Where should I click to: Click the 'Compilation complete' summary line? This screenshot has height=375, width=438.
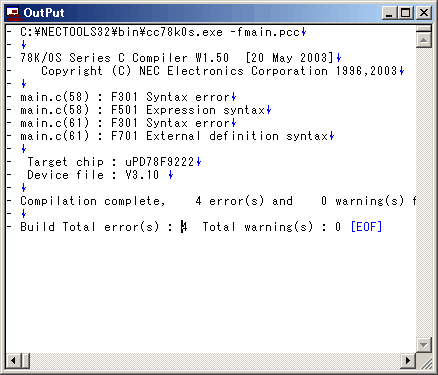click(218, 201)
